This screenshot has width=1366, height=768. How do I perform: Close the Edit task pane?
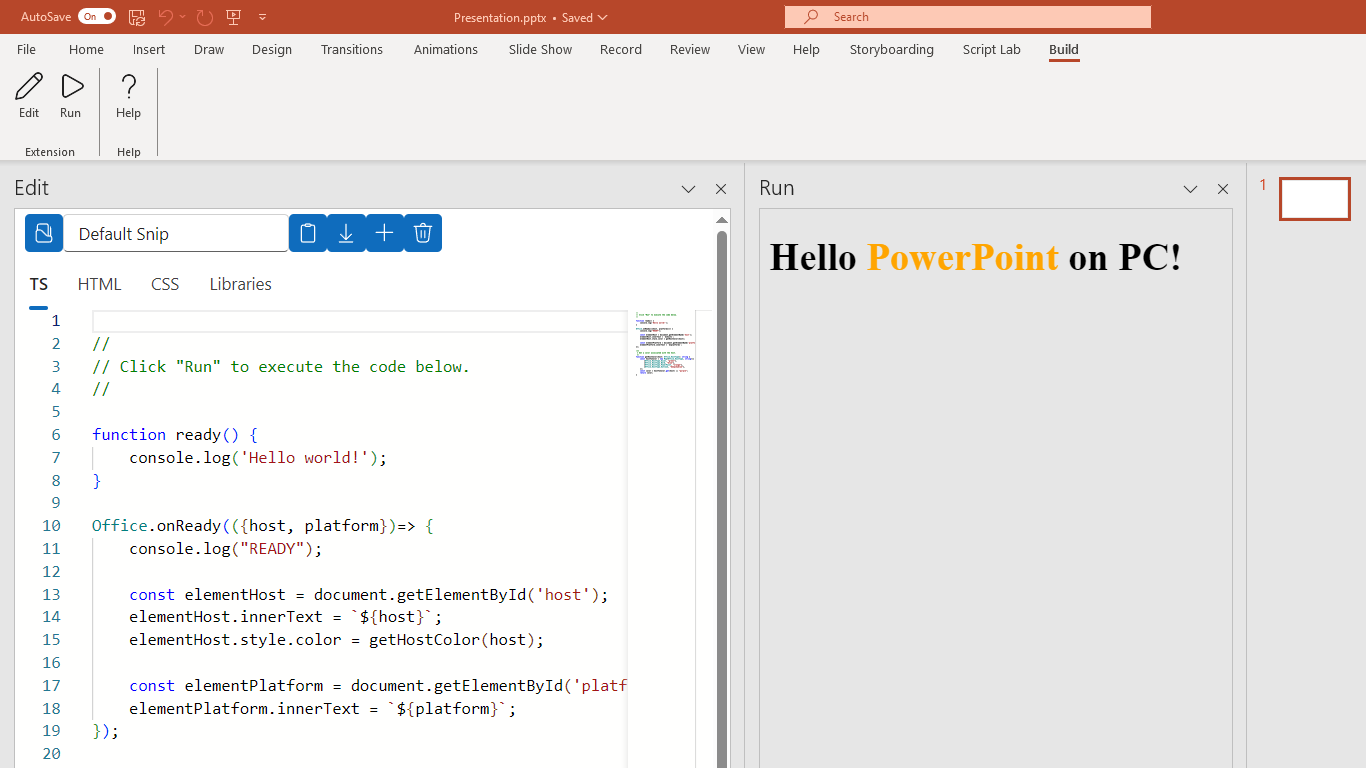[721, 189]
